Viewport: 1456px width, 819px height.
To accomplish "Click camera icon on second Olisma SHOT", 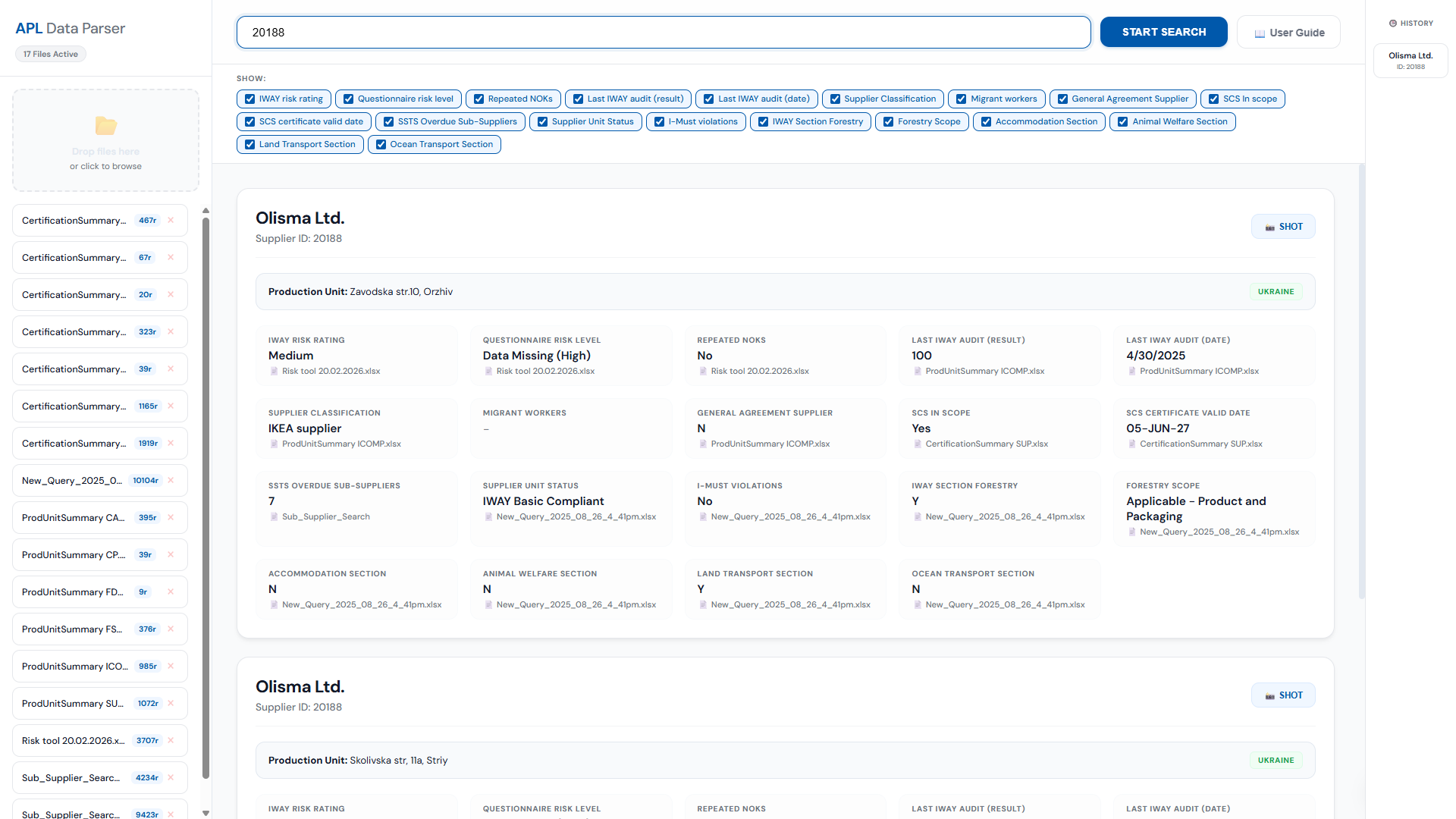I will coord(1269,696).
